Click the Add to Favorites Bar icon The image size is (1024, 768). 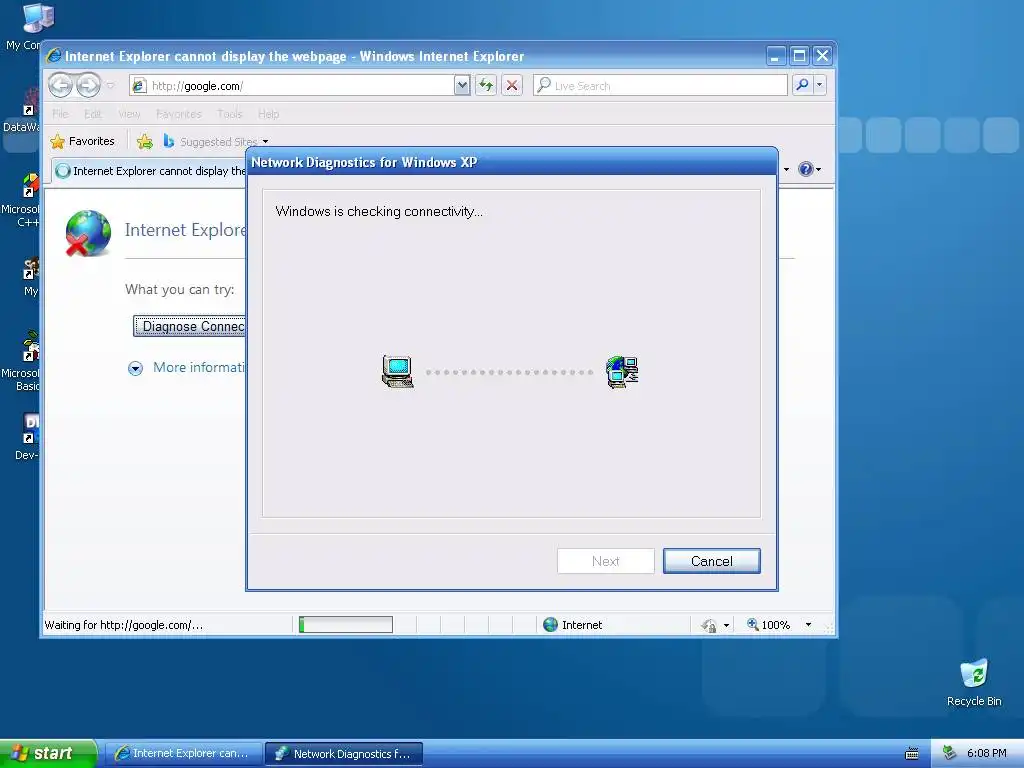(x=145, y=141)
